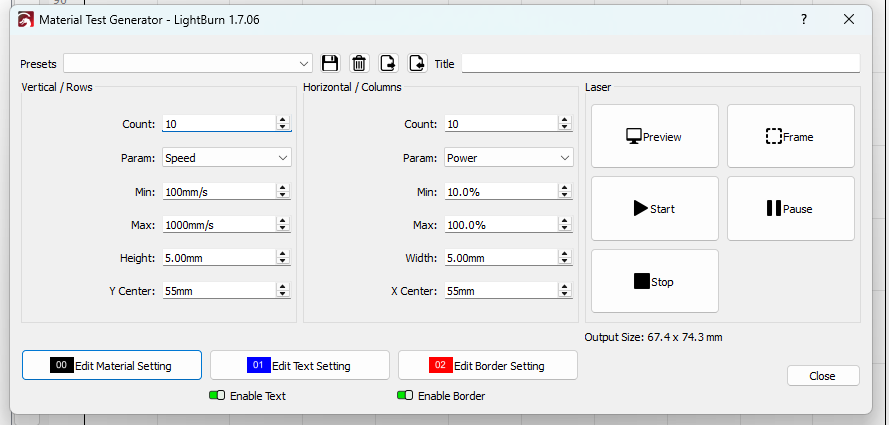This screenshot has height=425, width=889.
Task: Open Edit Text Setting
Action: tap(300, 366)
